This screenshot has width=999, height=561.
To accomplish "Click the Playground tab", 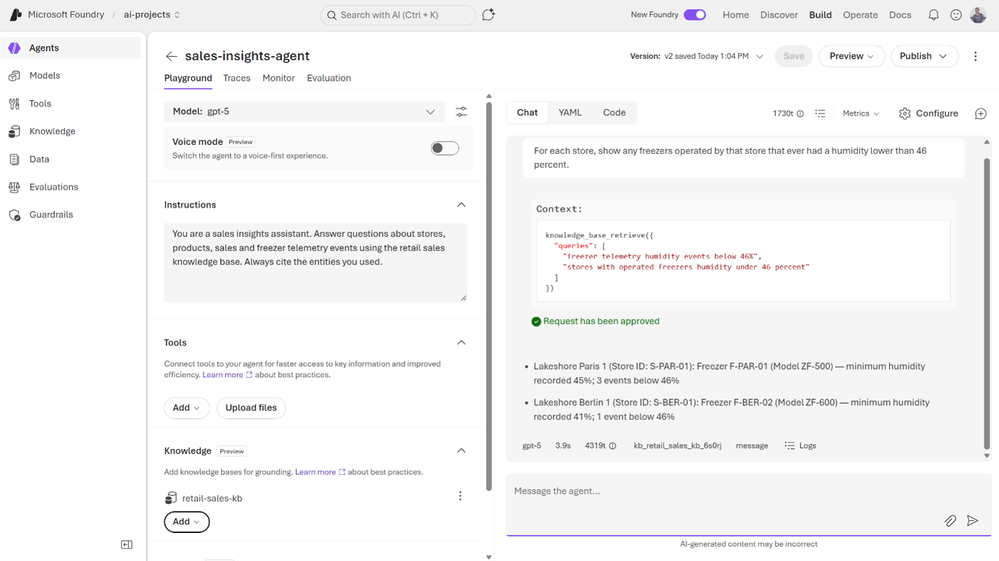I will tap(188, 78).
